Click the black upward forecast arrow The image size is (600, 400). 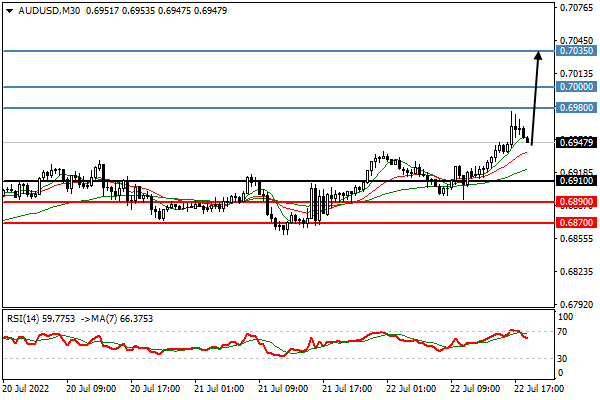click(x=535, y=98)
